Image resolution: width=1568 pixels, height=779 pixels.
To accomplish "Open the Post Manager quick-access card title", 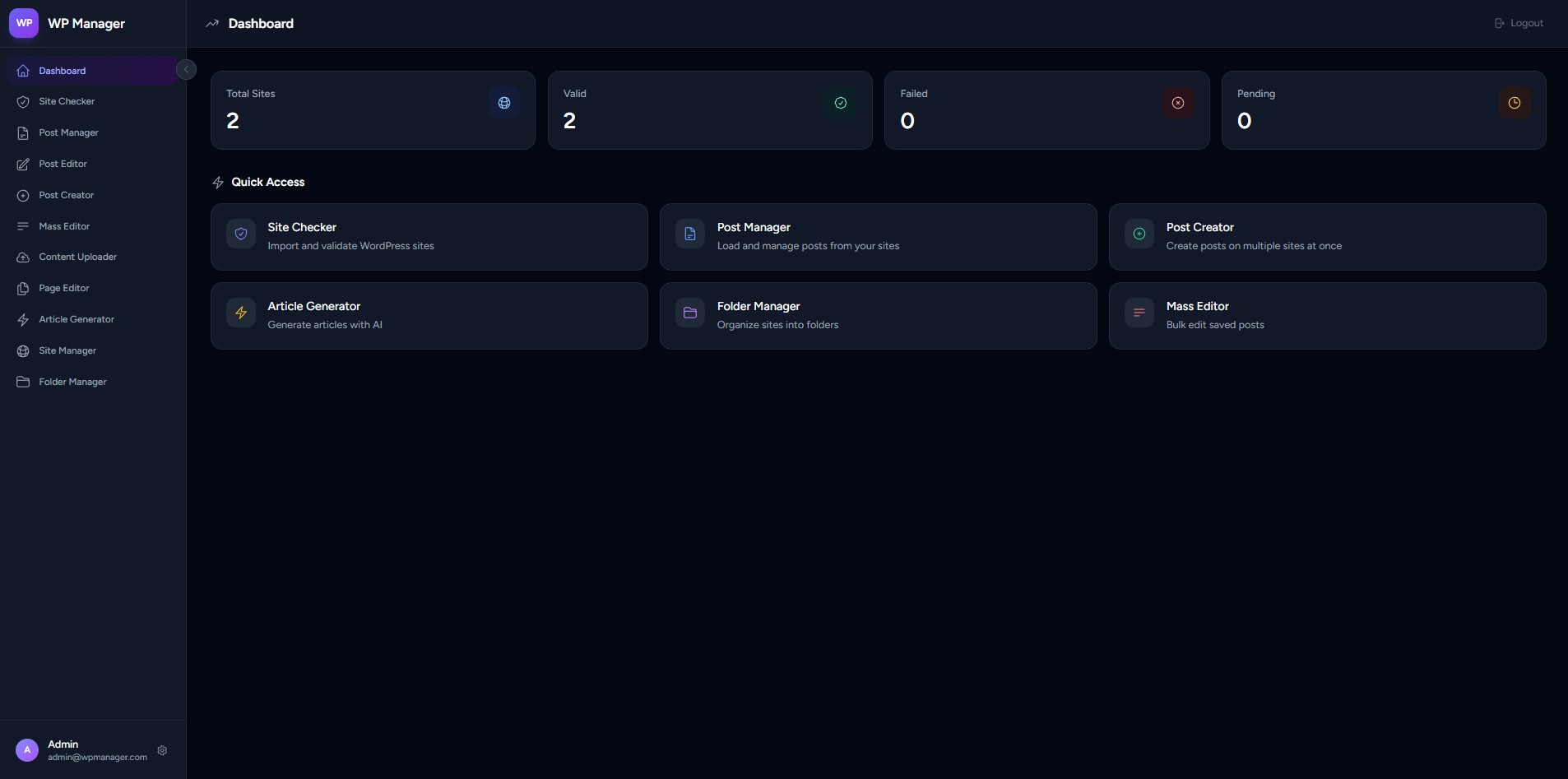I will click(754, 227).
